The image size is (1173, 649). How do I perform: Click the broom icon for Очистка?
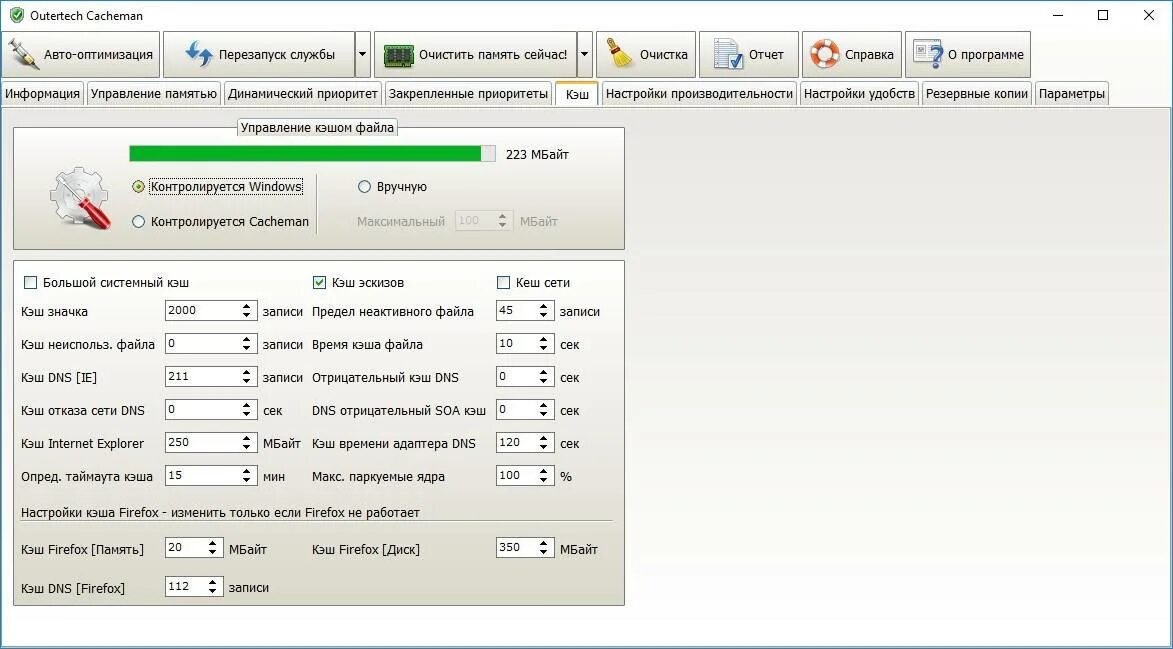619,54
